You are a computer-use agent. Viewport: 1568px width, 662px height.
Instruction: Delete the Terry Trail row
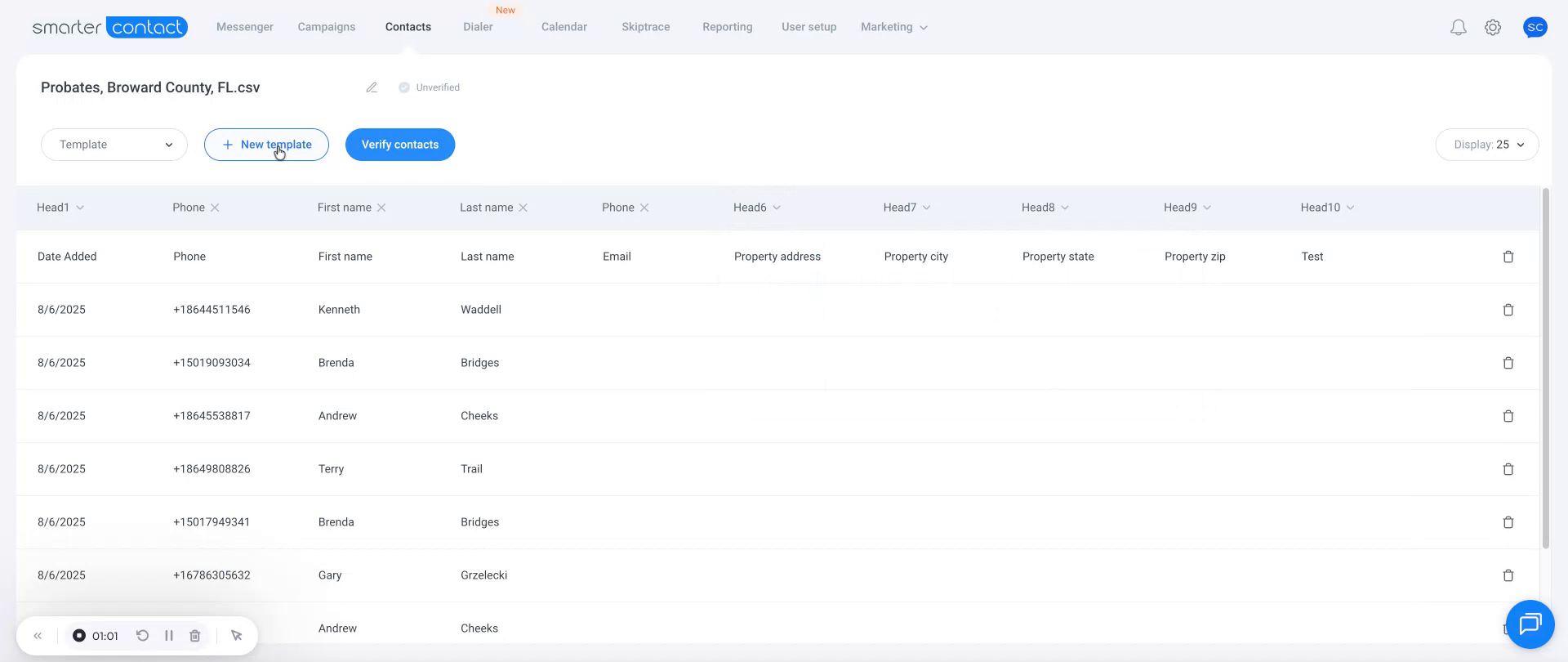[1508, 469]
